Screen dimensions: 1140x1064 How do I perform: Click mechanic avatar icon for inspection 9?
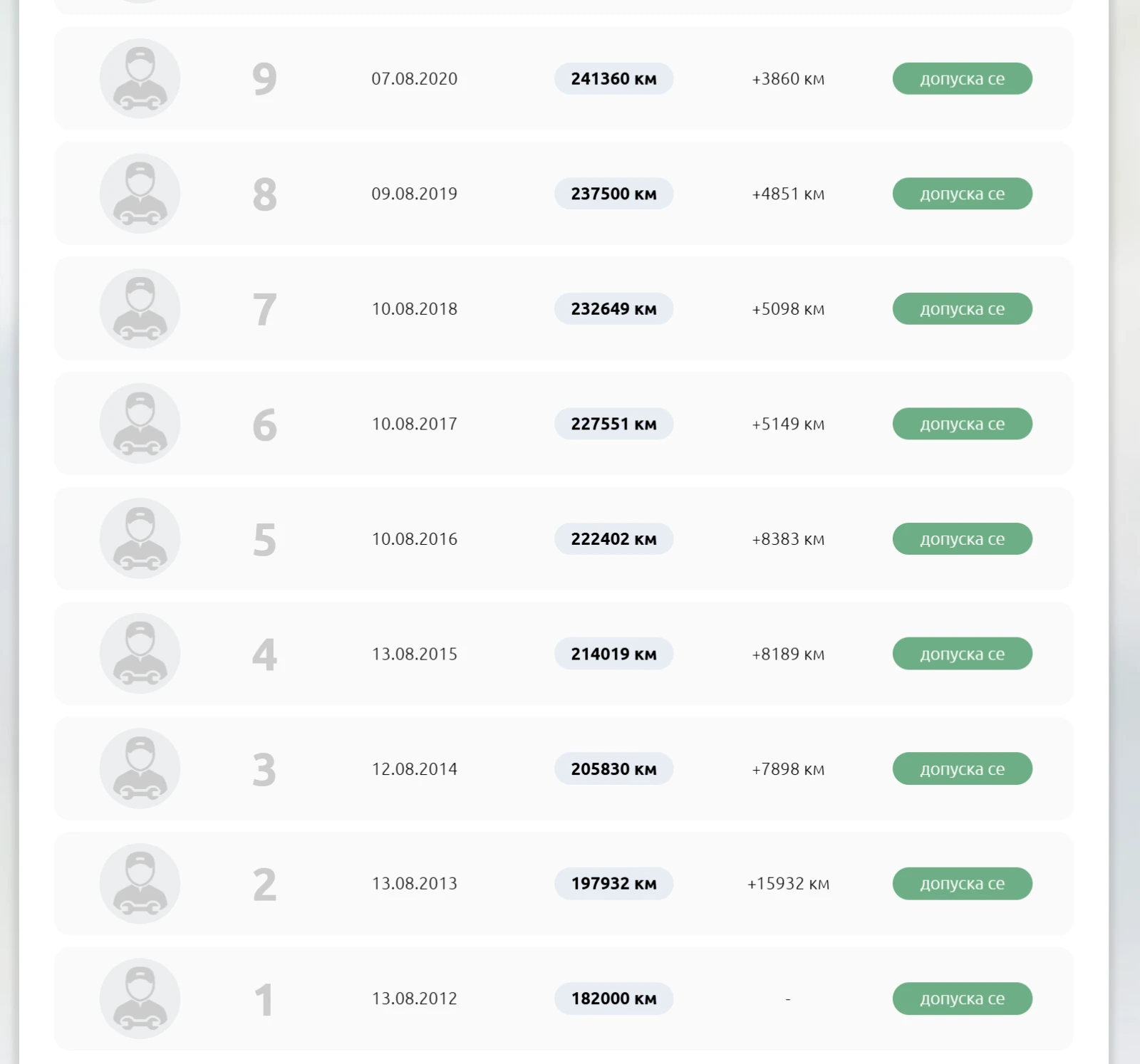click(x=140, y=78)
